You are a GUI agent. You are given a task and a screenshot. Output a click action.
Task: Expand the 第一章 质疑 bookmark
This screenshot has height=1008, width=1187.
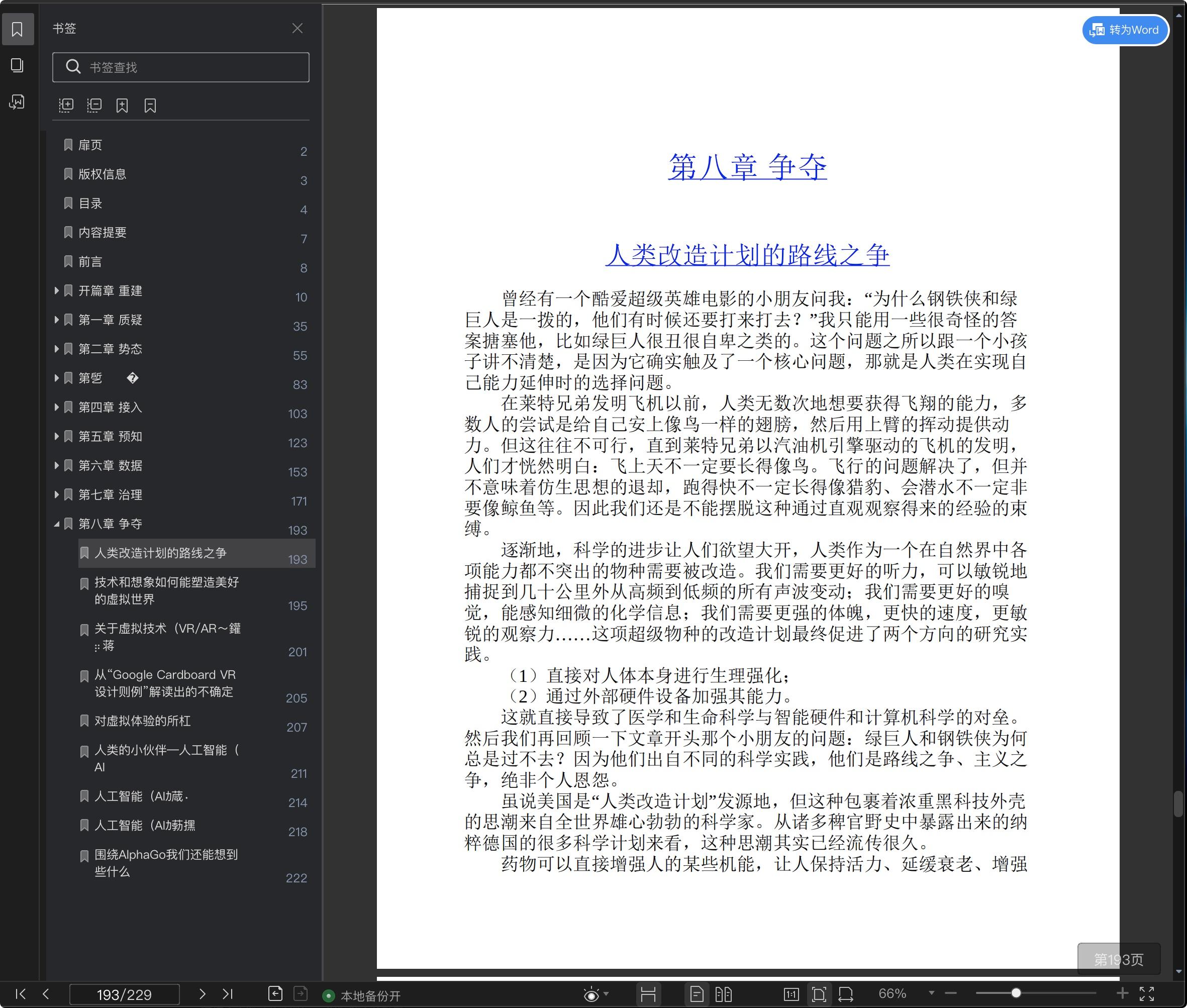click(57, 320)
